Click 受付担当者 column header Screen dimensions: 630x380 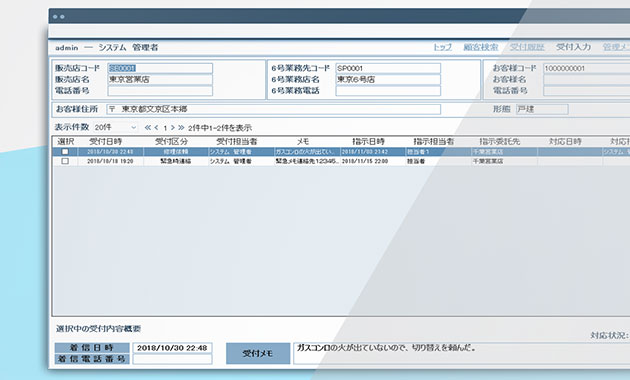click(x=237, y=142)
